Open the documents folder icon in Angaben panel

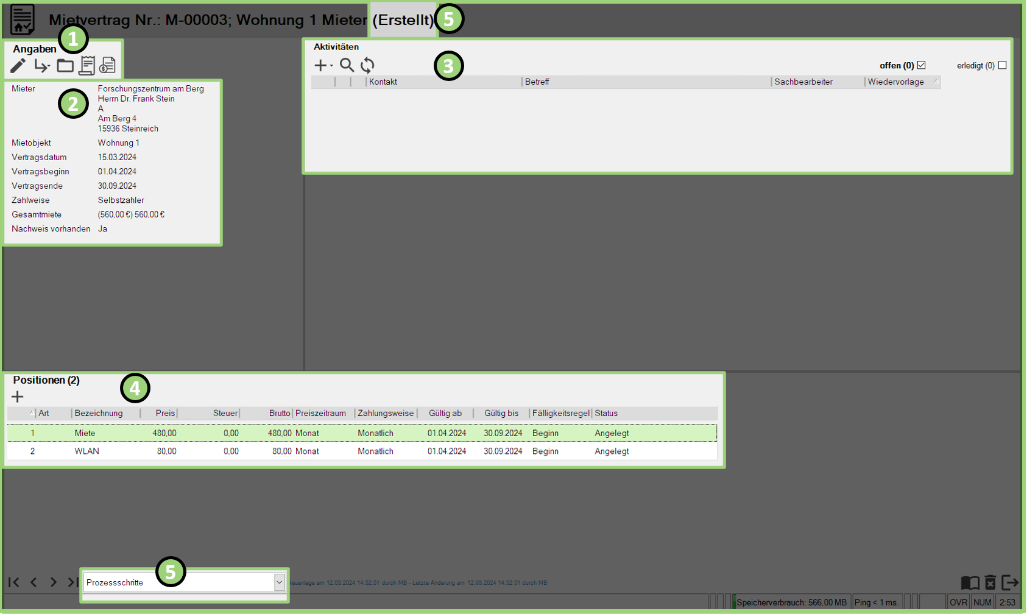64,64
